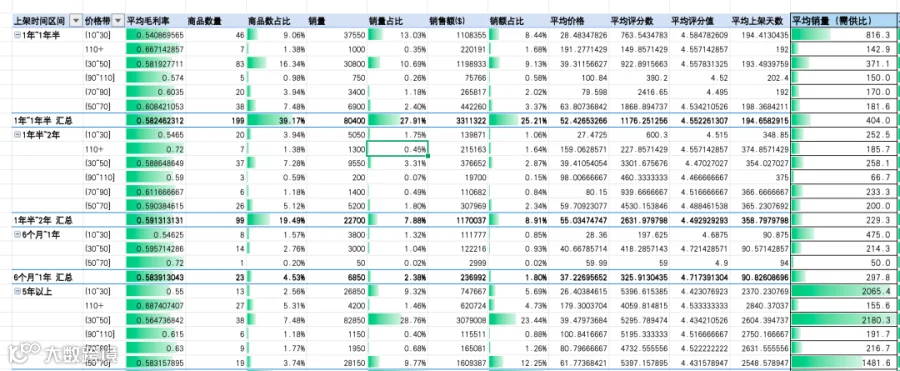Select the average price cell 28.48347826
Viewport: 900px width, 371px height.
579,35
